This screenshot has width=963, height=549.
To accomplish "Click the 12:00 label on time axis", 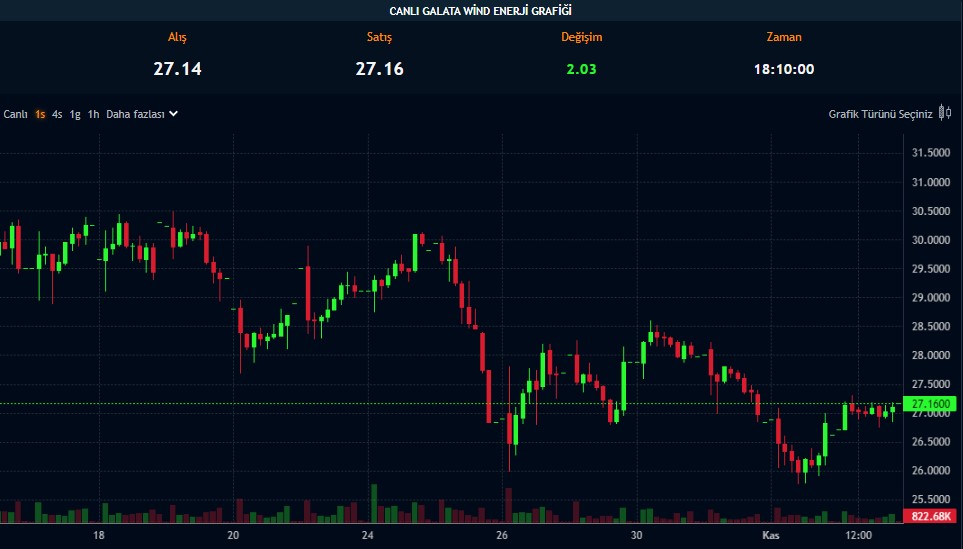I will [857, 536].
